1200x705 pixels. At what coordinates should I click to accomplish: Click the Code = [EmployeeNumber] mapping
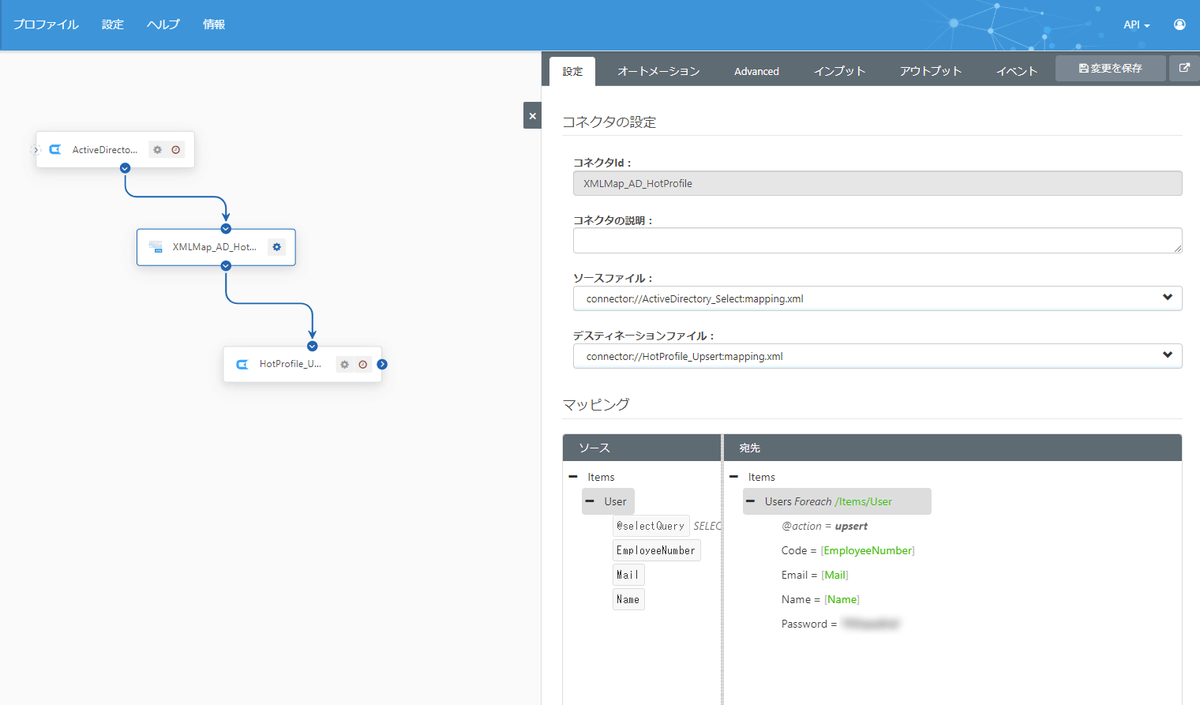coord(848,550)
